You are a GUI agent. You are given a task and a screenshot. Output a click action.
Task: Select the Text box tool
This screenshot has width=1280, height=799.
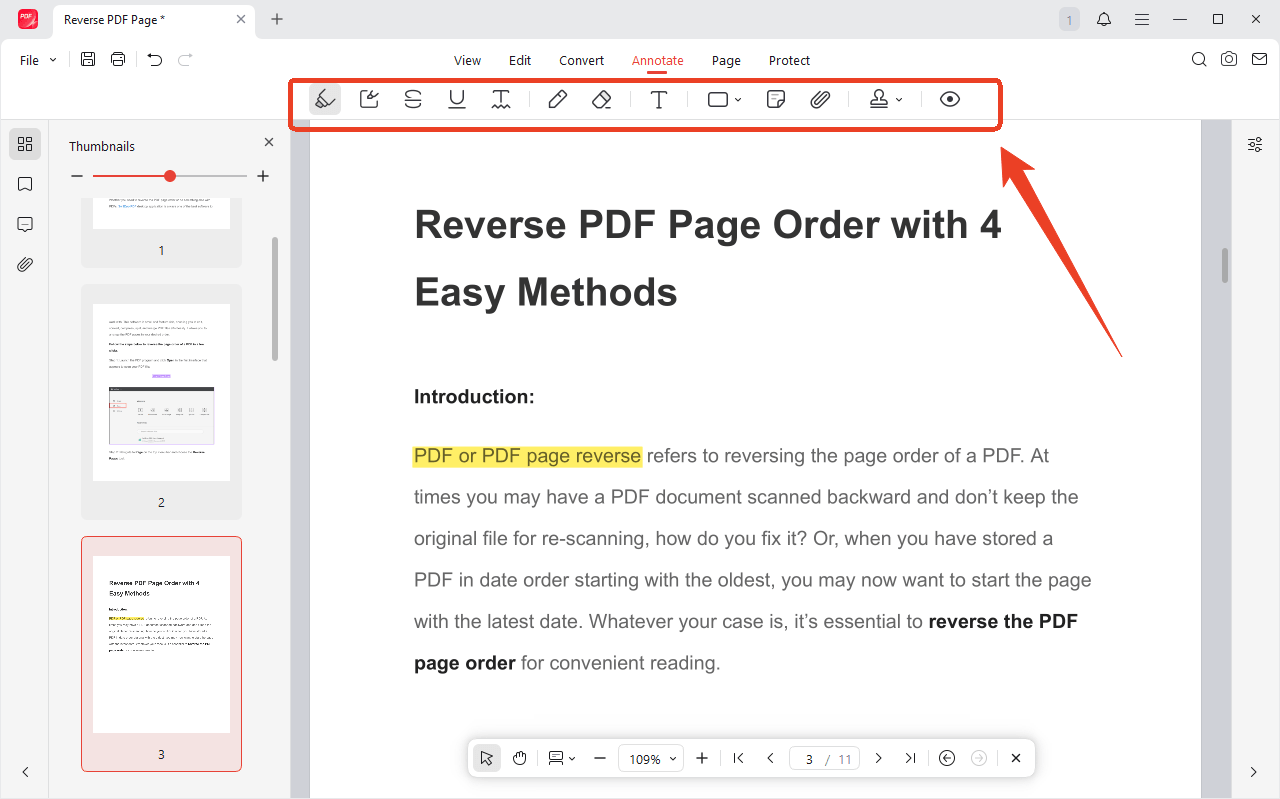point(659,99)
